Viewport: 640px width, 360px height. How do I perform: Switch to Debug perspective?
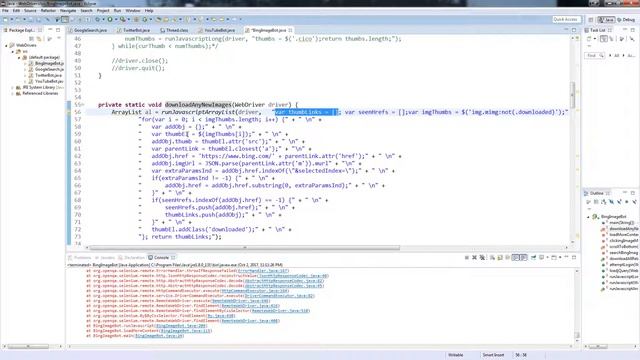tap(626, 20)
